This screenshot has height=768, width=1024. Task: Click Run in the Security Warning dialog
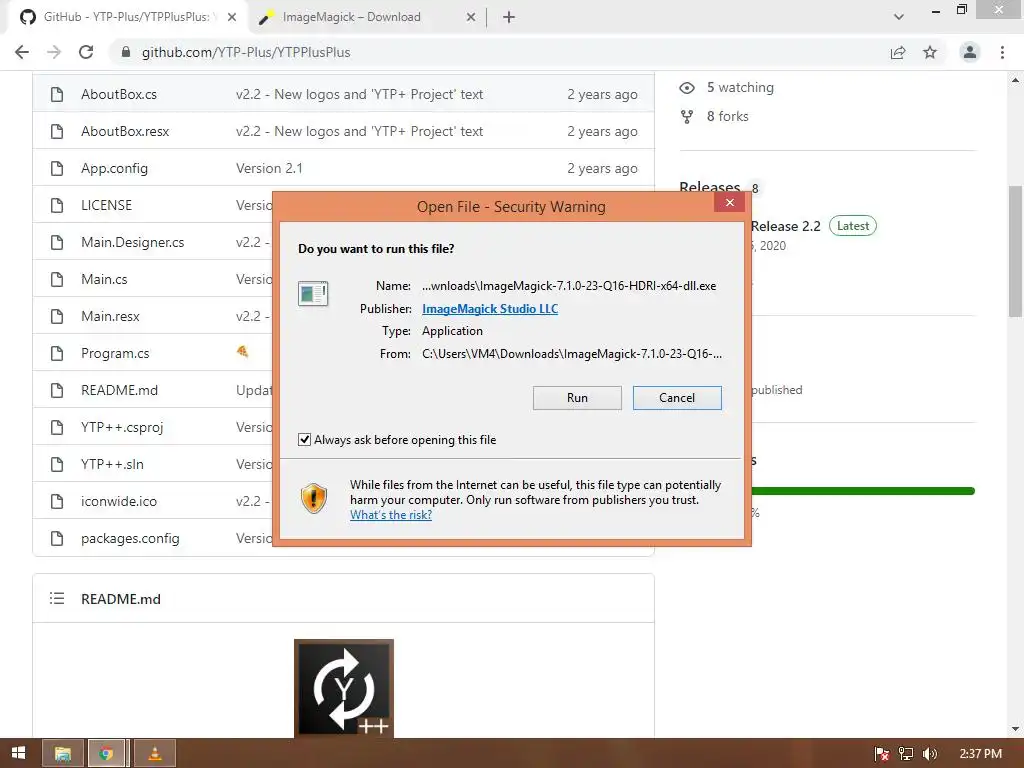tap(577, 398)
